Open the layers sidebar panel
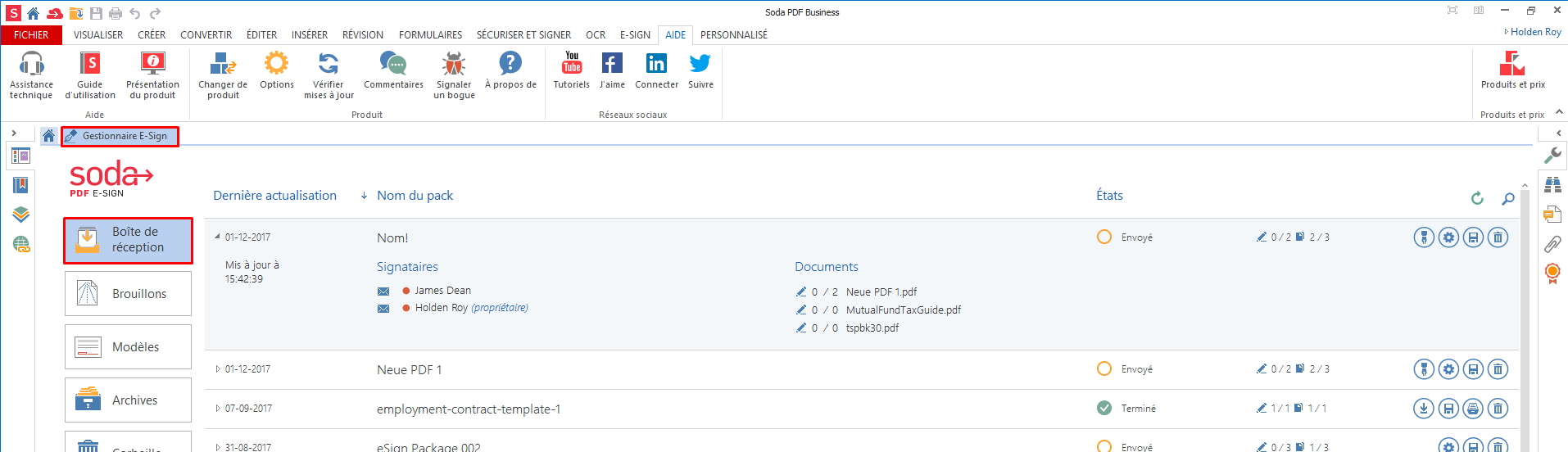 21,215
